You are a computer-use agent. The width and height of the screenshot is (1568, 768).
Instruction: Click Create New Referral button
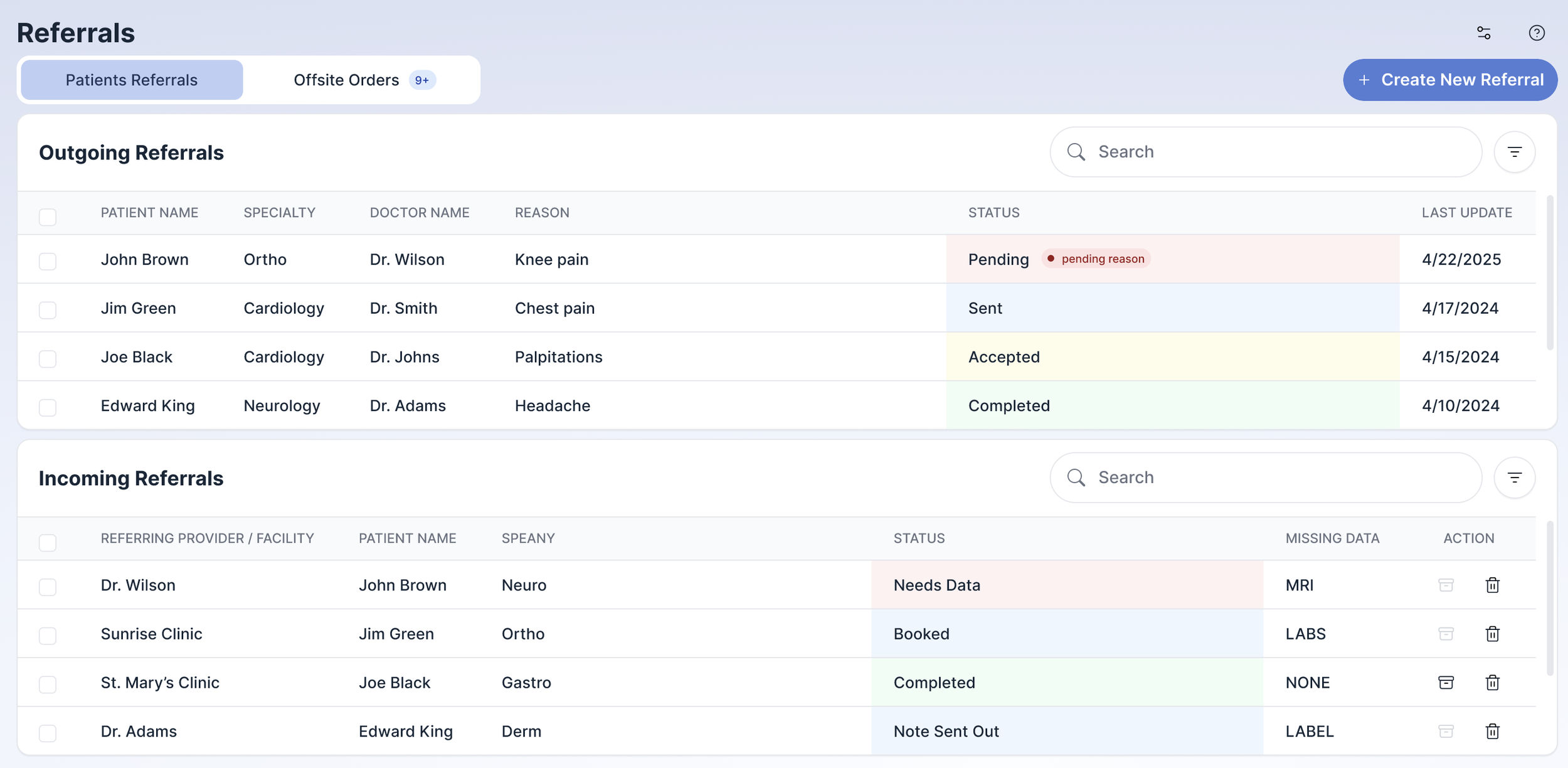1449,80
